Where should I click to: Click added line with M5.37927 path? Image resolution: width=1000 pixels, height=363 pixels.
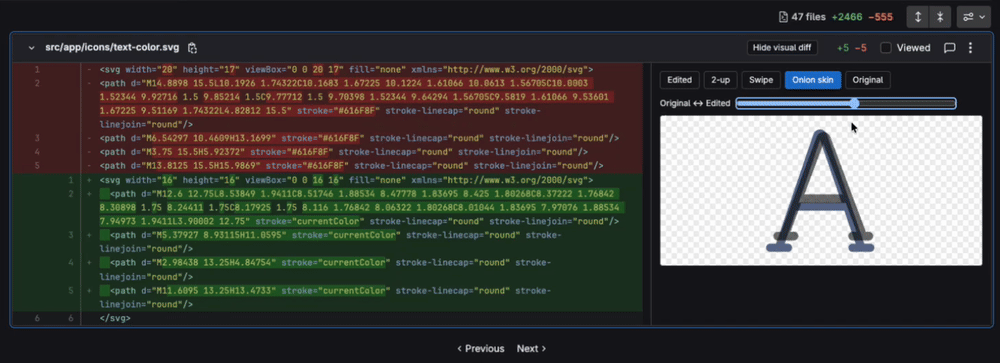[x=330, y=242]
